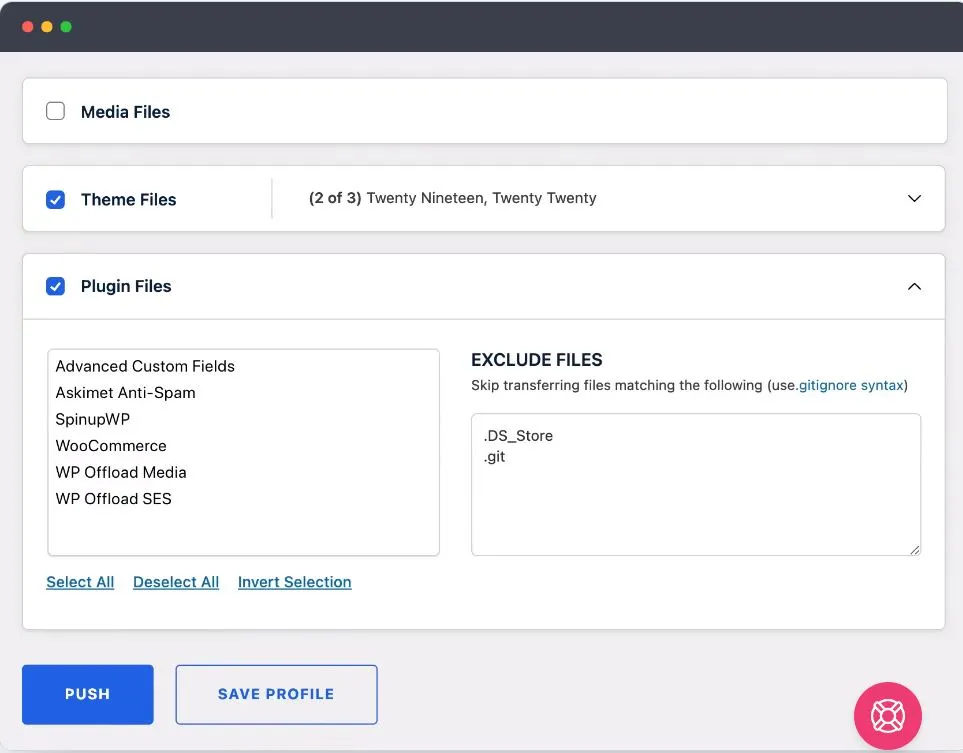Uncheck the Plugin Files checkbox
This screenshot has width=963, height=753.
(x=56, y=286)
